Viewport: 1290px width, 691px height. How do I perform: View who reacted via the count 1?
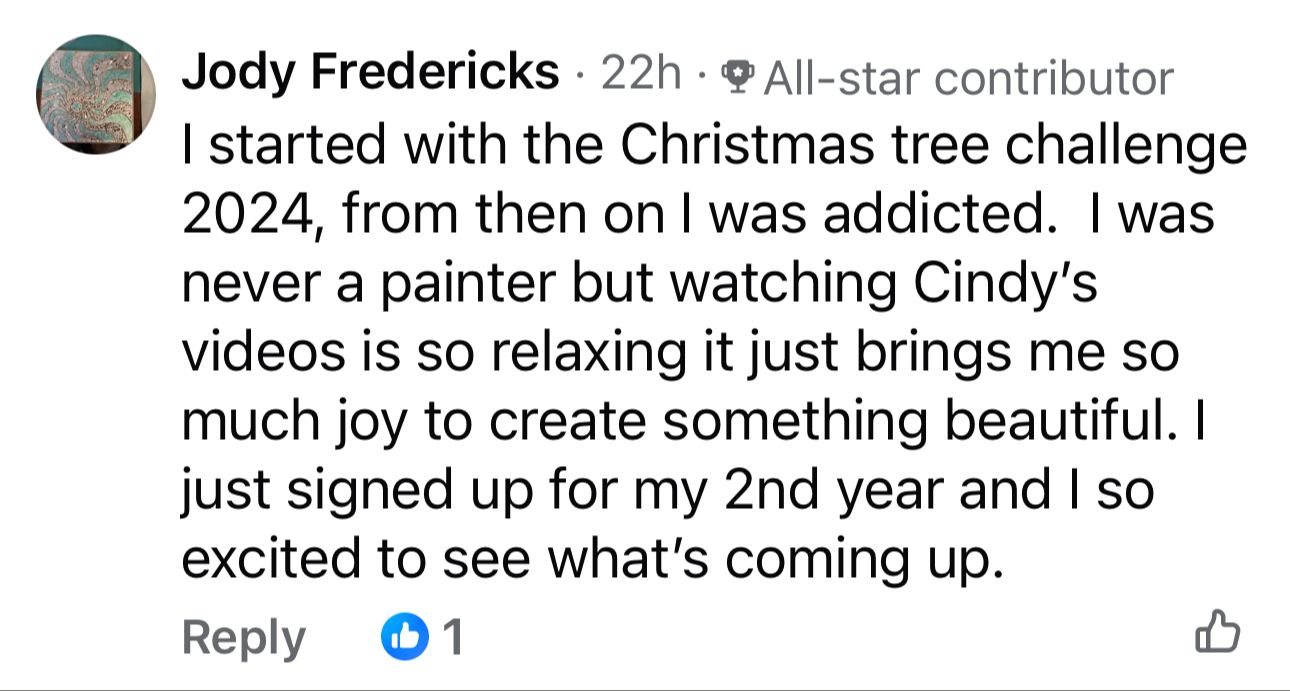(x=452, y=637)
